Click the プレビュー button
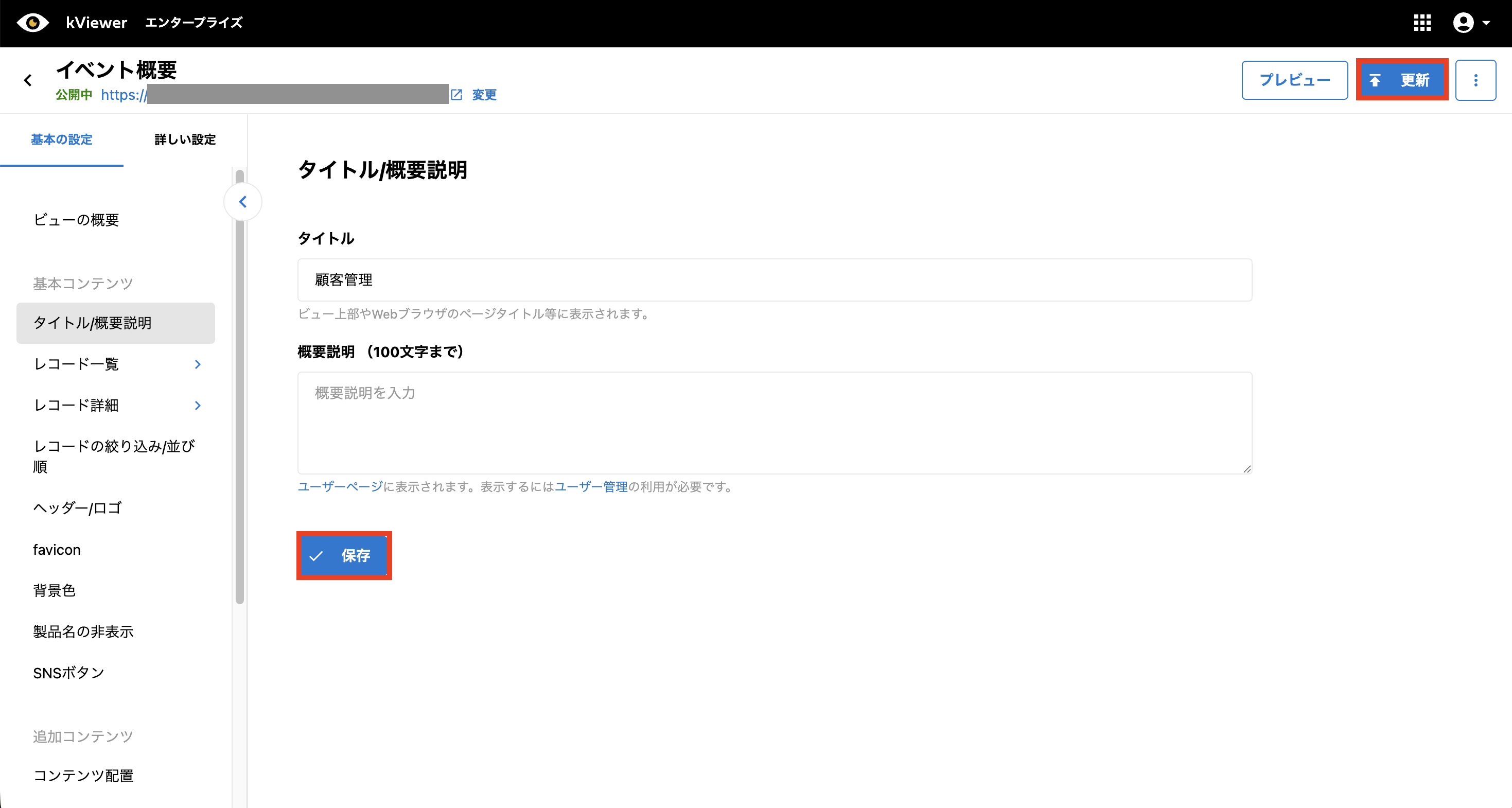 (x=1294, y=80)
